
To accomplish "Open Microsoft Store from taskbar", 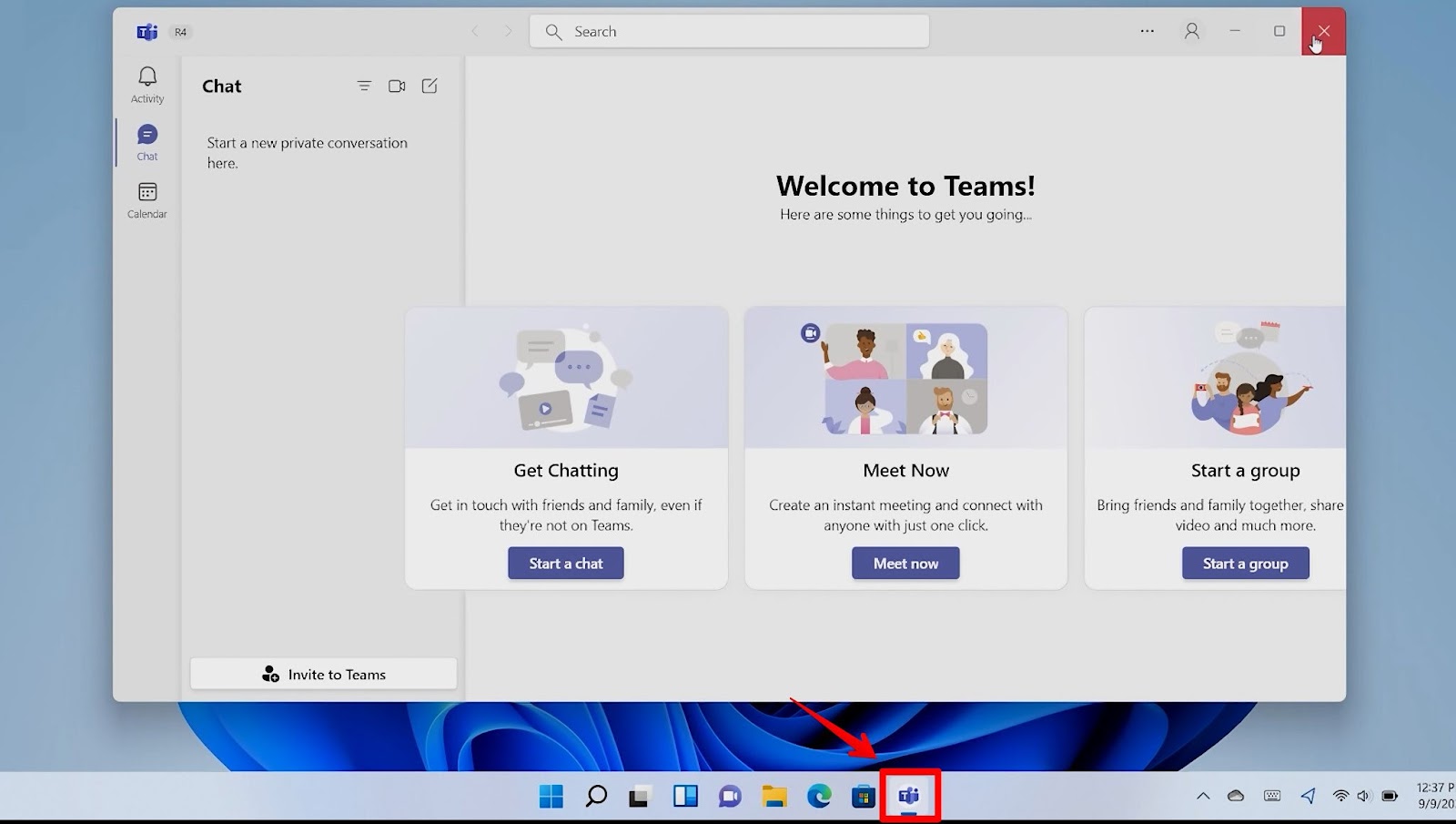I will (864, 797).
